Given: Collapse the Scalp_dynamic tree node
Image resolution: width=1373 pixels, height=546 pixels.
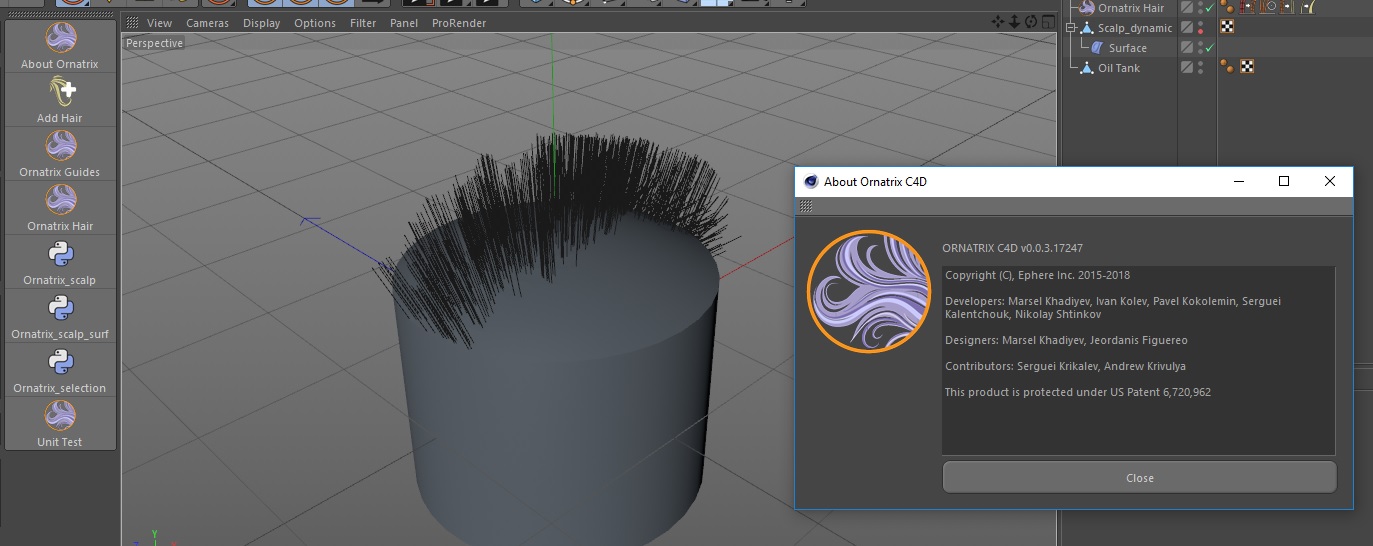Looking at the screenshot, I should [1071, 28].
